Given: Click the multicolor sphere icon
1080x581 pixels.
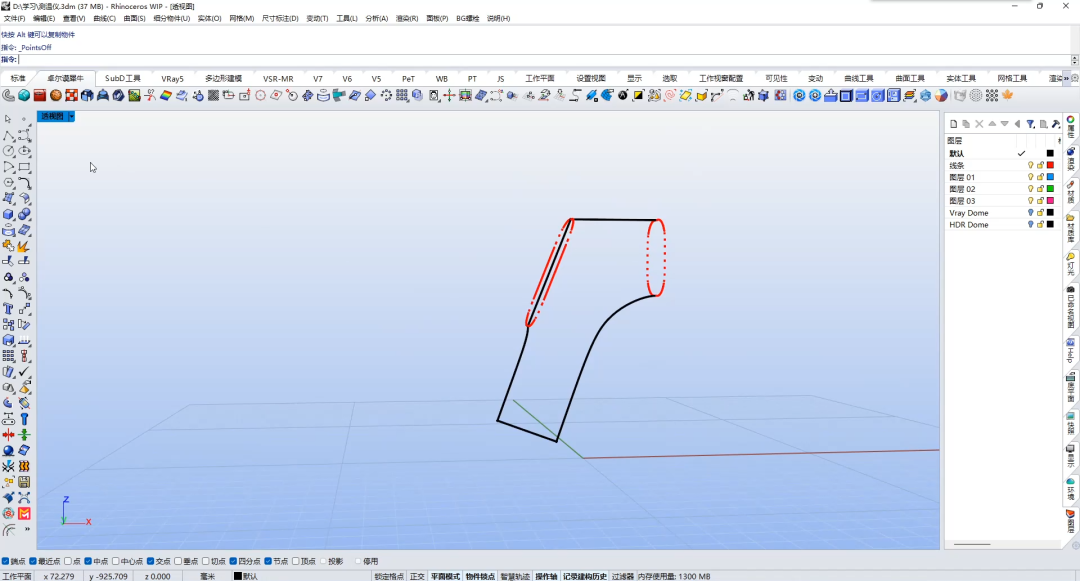Looking at the screenshot, I should pos(941,96).
